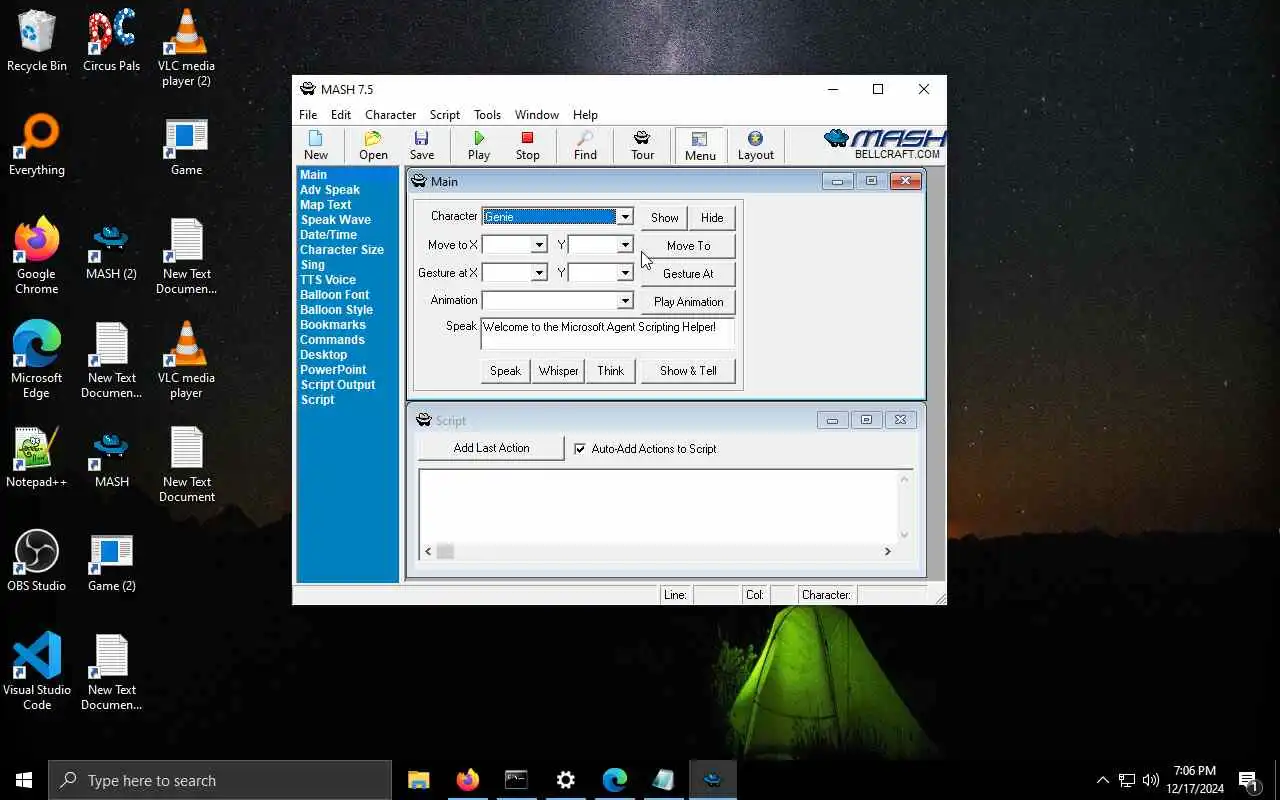The height and width of the screenshot is (800, 1280).
Task: Save the script using Save icon
Action: pos(422,145)
